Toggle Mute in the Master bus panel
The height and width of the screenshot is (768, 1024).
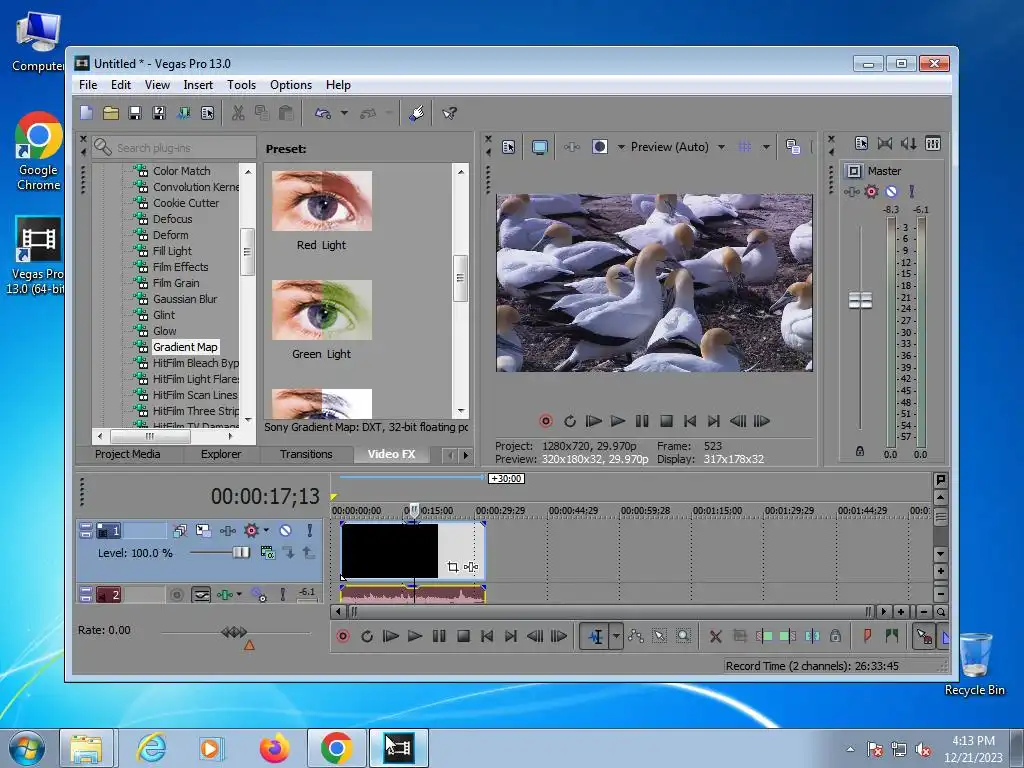pyautogui.click(x=891, y=191)
